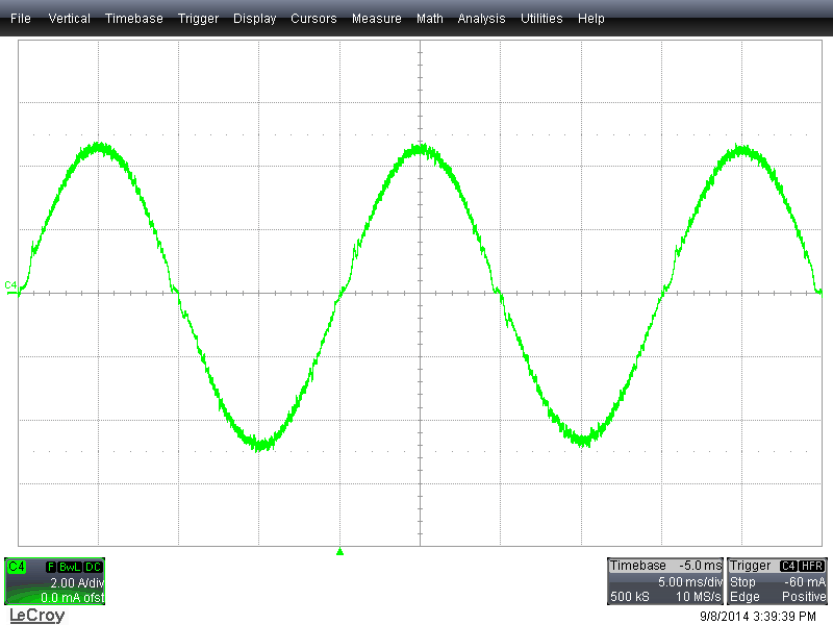This screenshot has width=833, height=625.
Task: Open the File menu
Action: (x=20, y=18)
